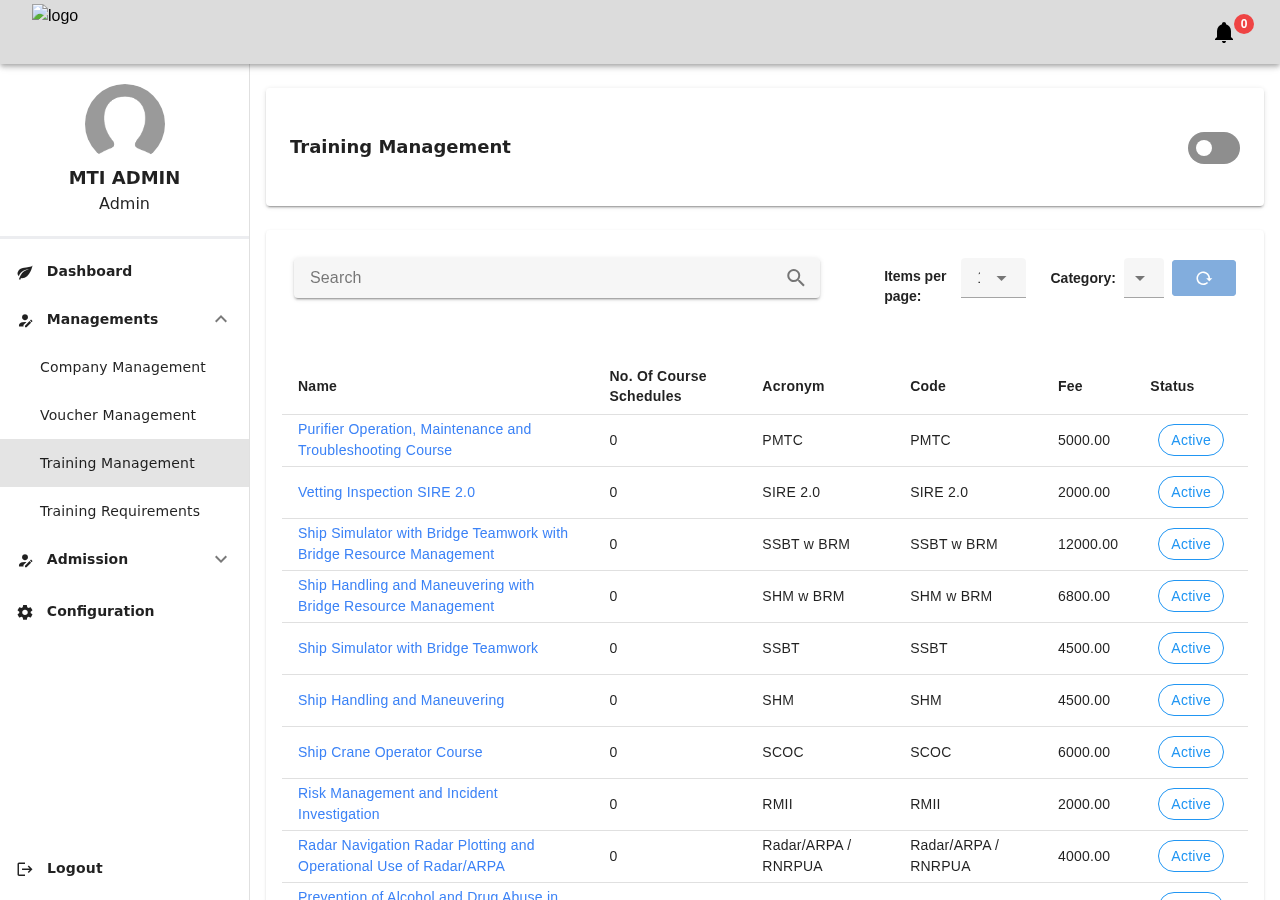This screenshot has height=900, width=1280.
Task: Select Training Management in sidebar
Action: point(124,463)
